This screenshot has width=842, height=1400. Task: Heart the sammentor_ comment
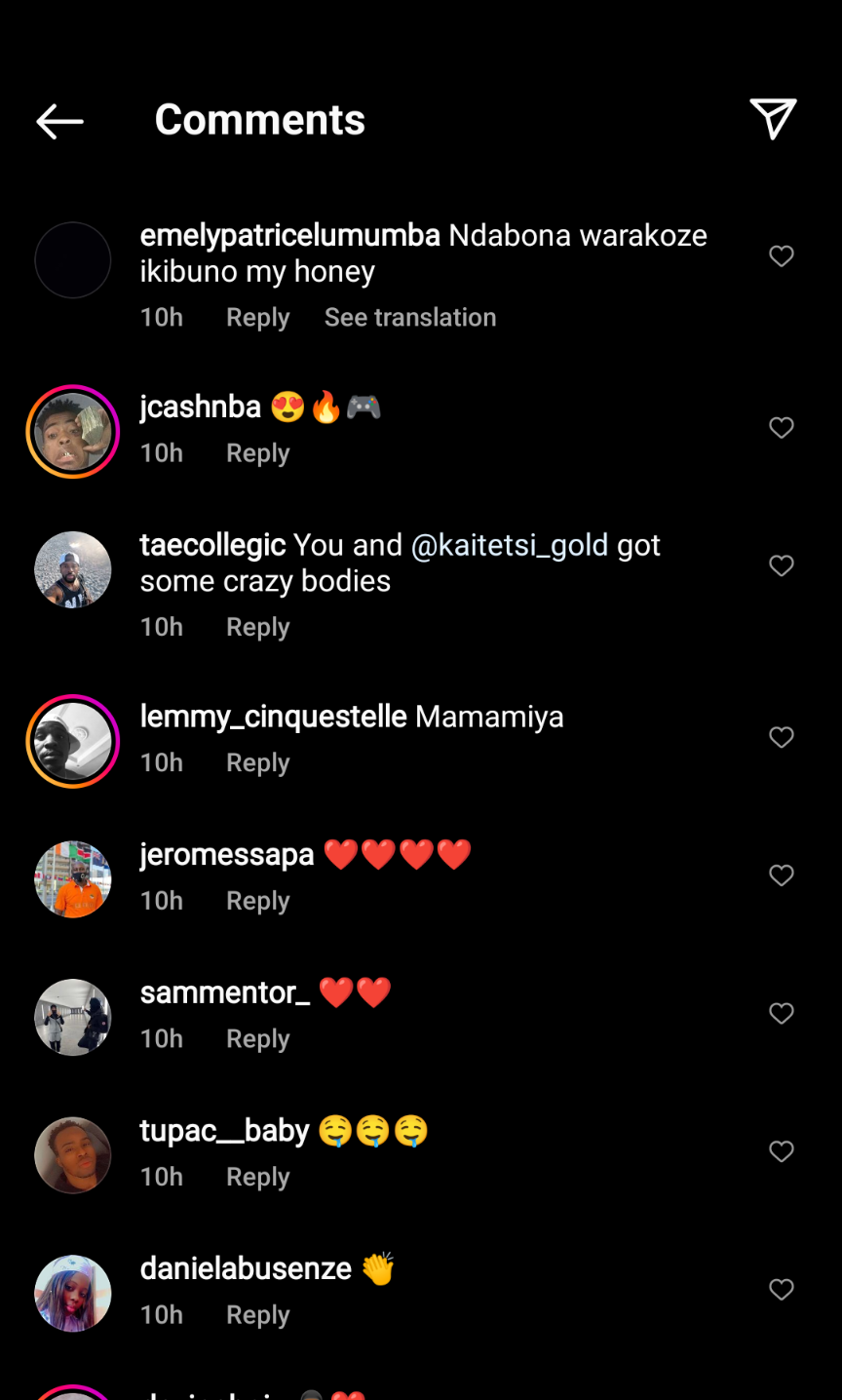782,1014
